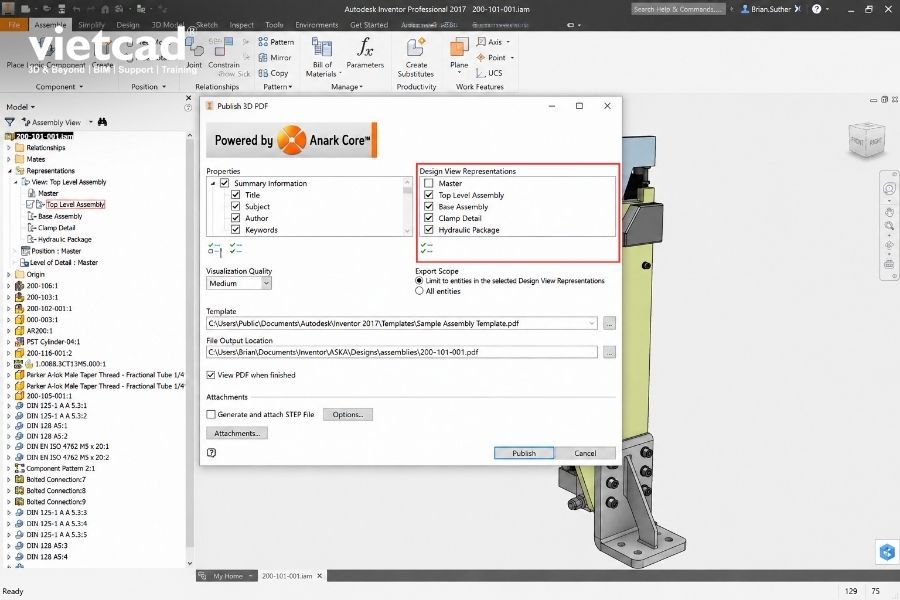
Task: Close the 200-101-001.iam document tab
Action: pos(320,576)
